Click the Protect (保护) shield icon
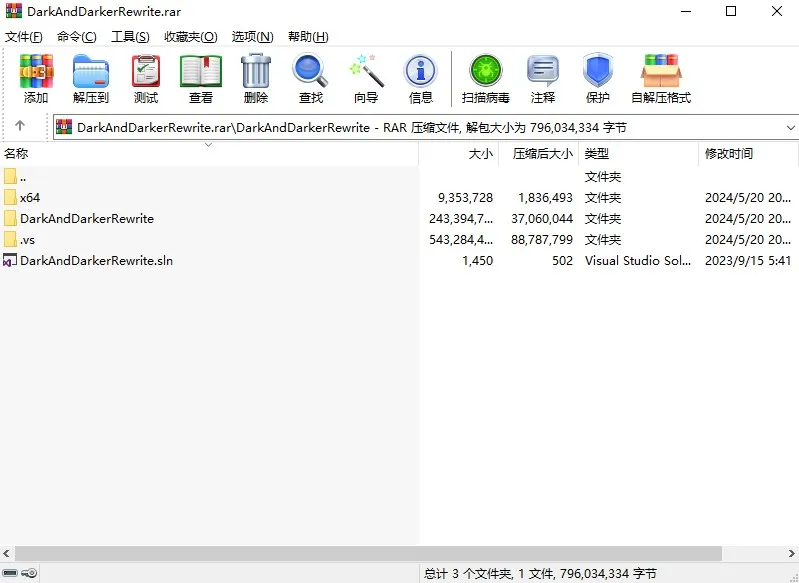The width and height of the screenshot is (799, 583). 598,71
